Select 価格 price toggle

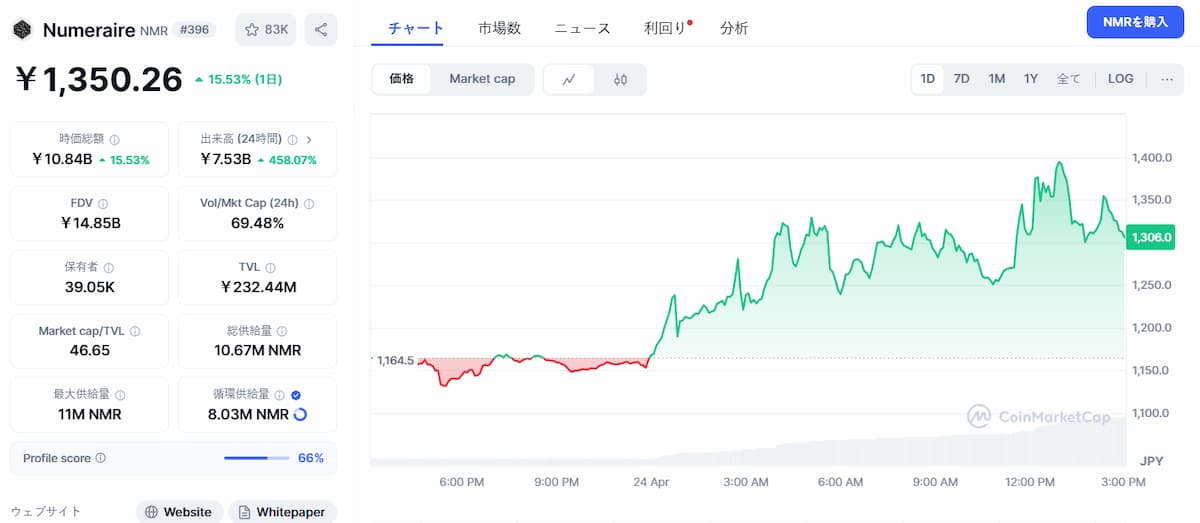coord(402,79)
